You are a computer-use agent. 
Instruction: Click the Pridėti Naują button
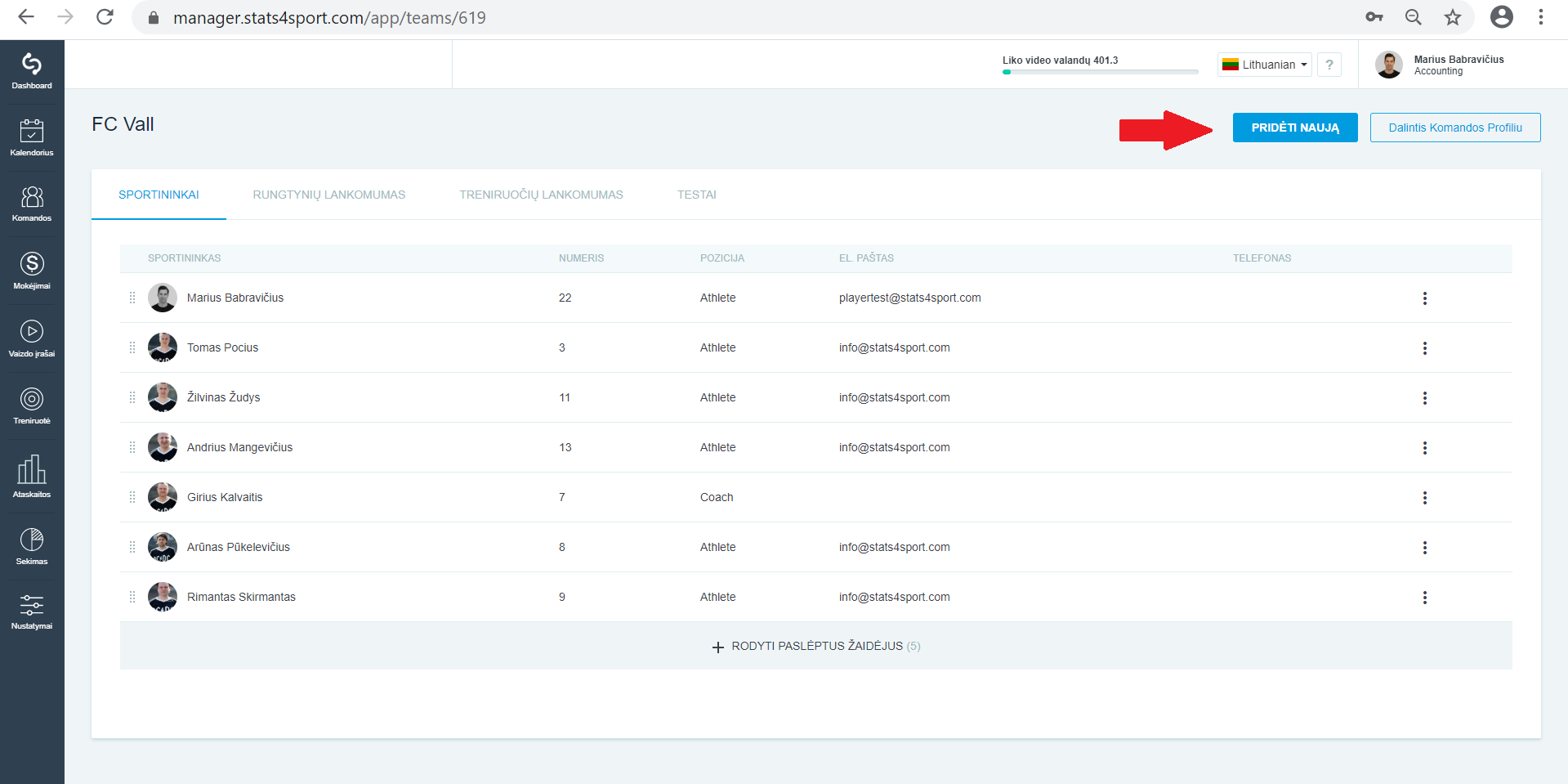coord(1295,128)
